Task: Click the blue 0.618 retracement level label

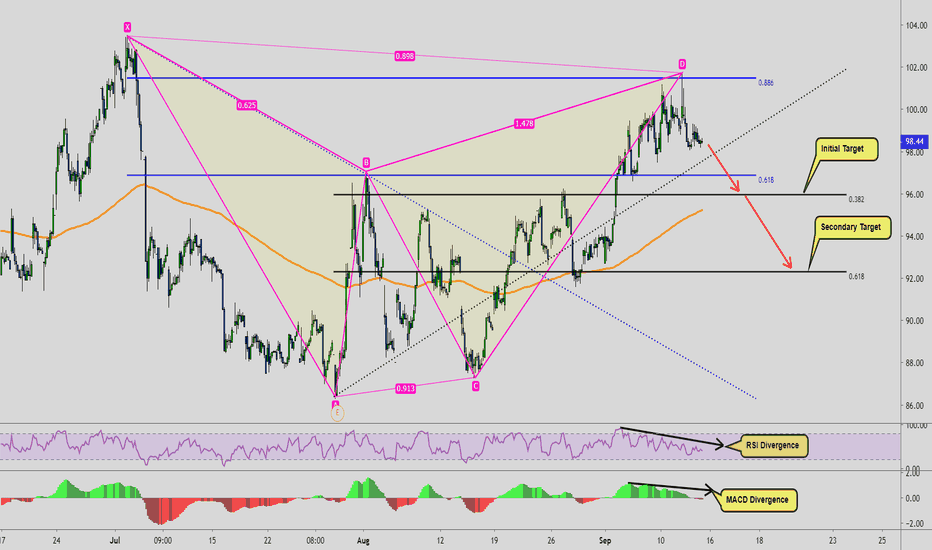Action: (x=766, y=180)
